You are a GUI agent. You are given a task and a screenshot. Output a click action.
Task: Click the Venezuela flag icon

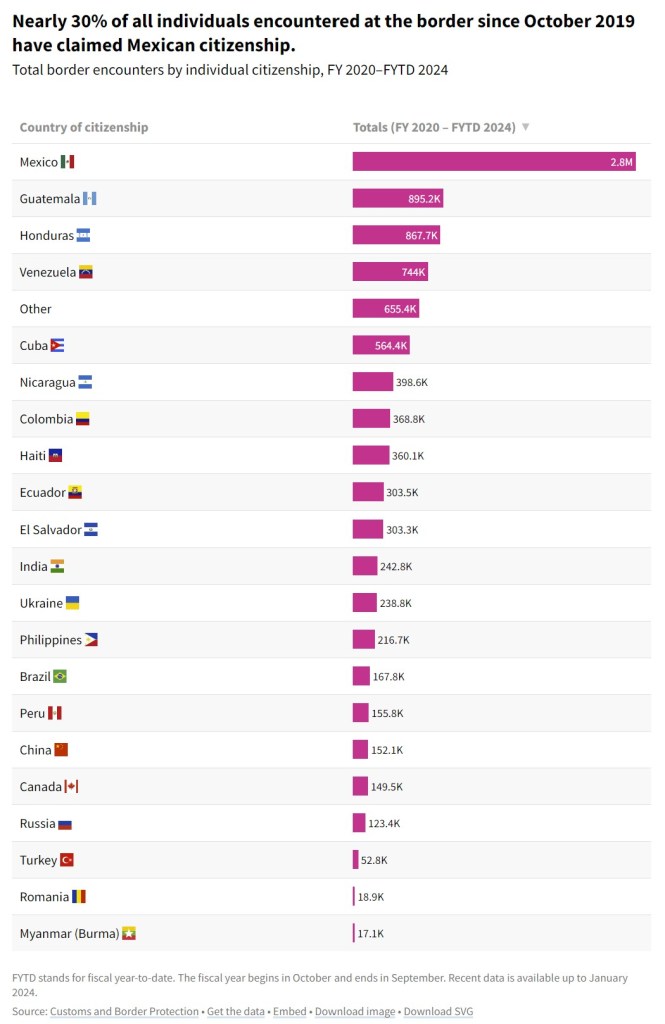[x=86, y=272]
